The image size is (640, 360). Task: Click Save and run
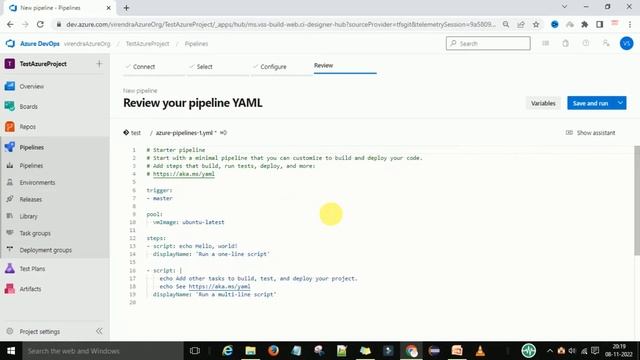click(x=591, y=103)
